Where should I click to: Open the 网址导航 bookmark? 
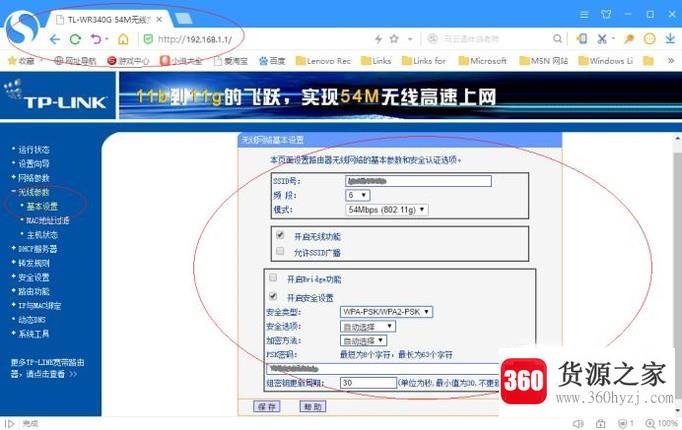pos(75,61)
